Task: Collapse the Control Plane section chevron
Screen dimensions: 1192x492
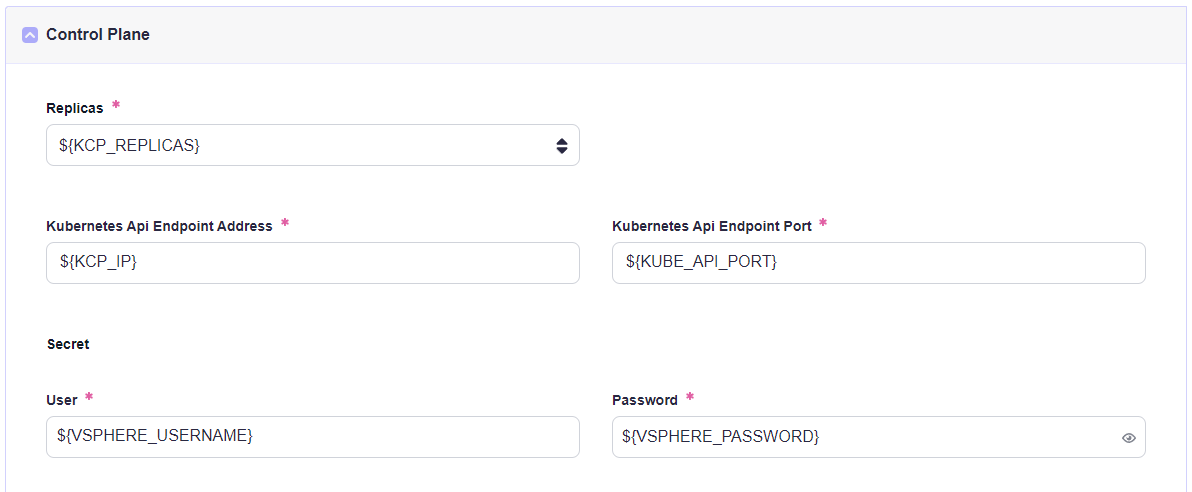Action: 30,35
